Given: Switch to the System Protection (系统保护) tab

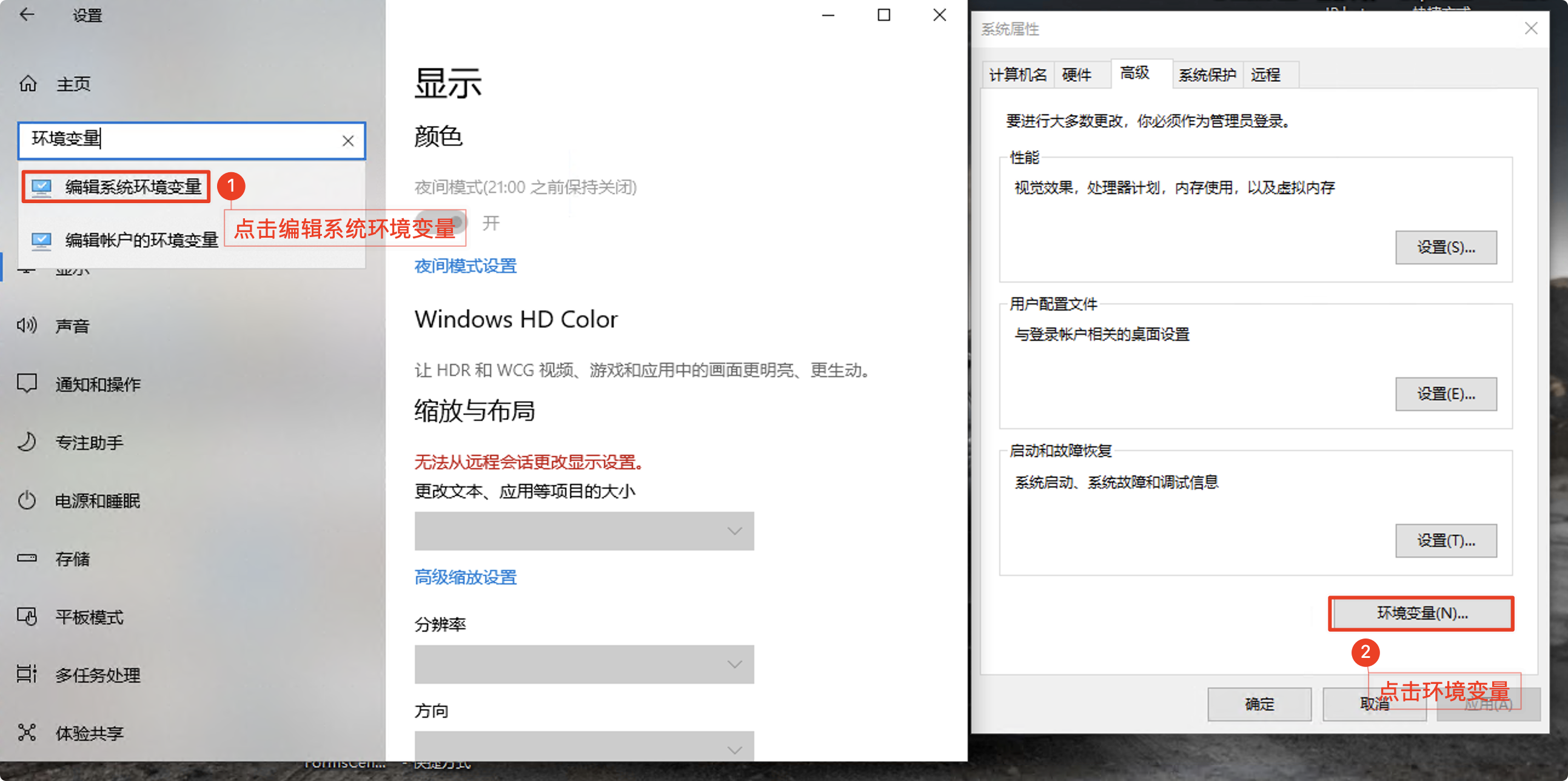Looking at the screenshot, I should [1207, 75].
